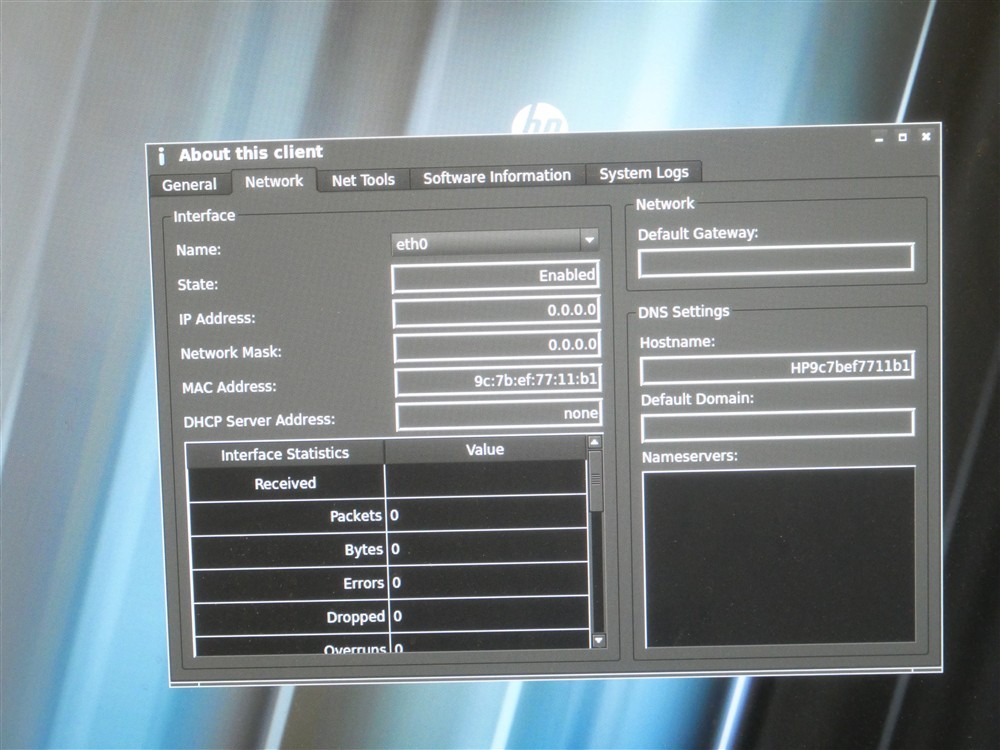Click the statistics scroll up arrow
Viewport: 1000px width, 750px height.
click(x=594, y=441)
